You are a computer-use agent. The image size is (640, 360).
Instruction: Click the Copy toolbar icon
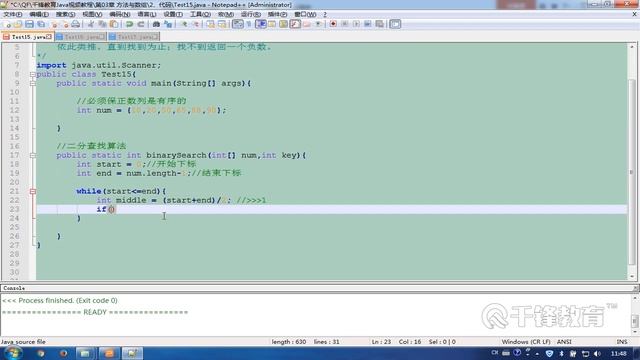click(x=102, y=24)
